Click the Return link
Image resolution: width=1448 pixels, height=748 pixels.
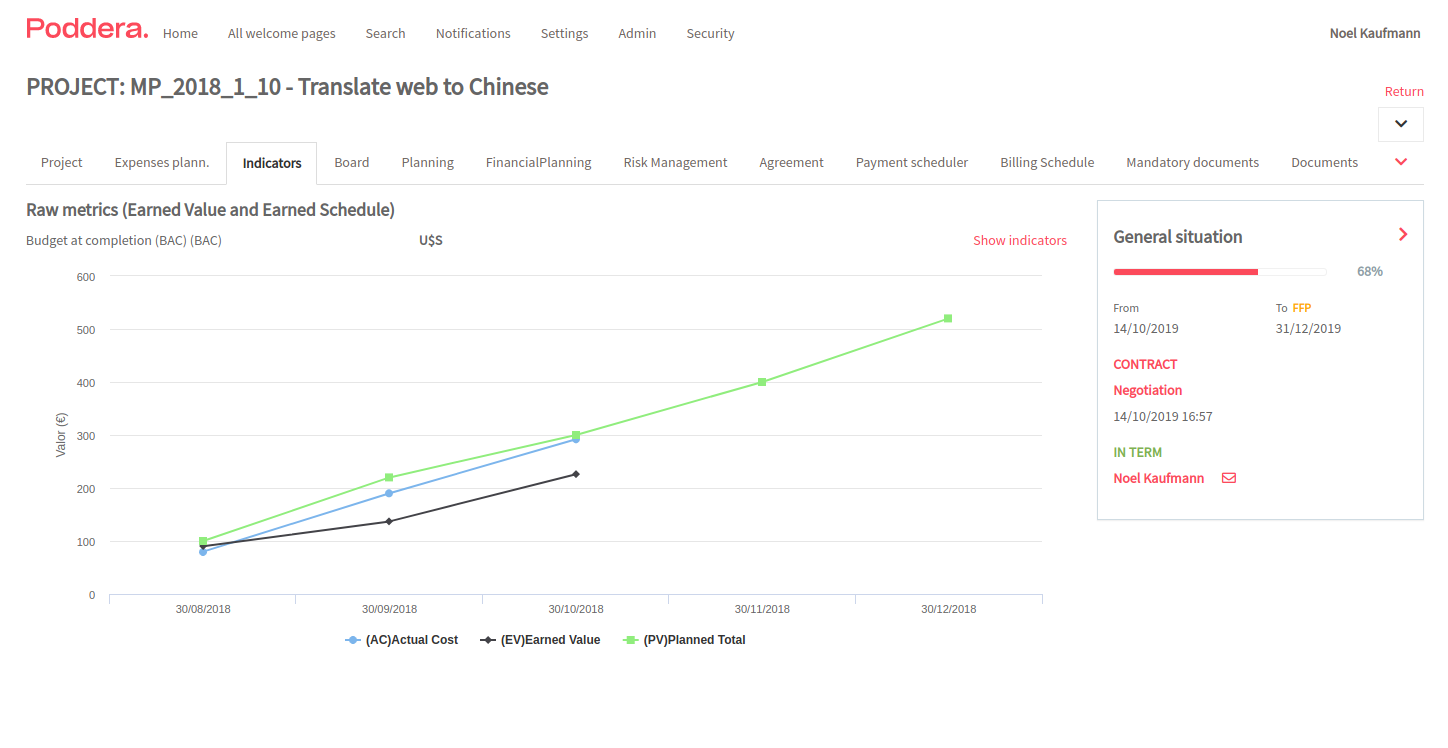[x=1403, y=91]
